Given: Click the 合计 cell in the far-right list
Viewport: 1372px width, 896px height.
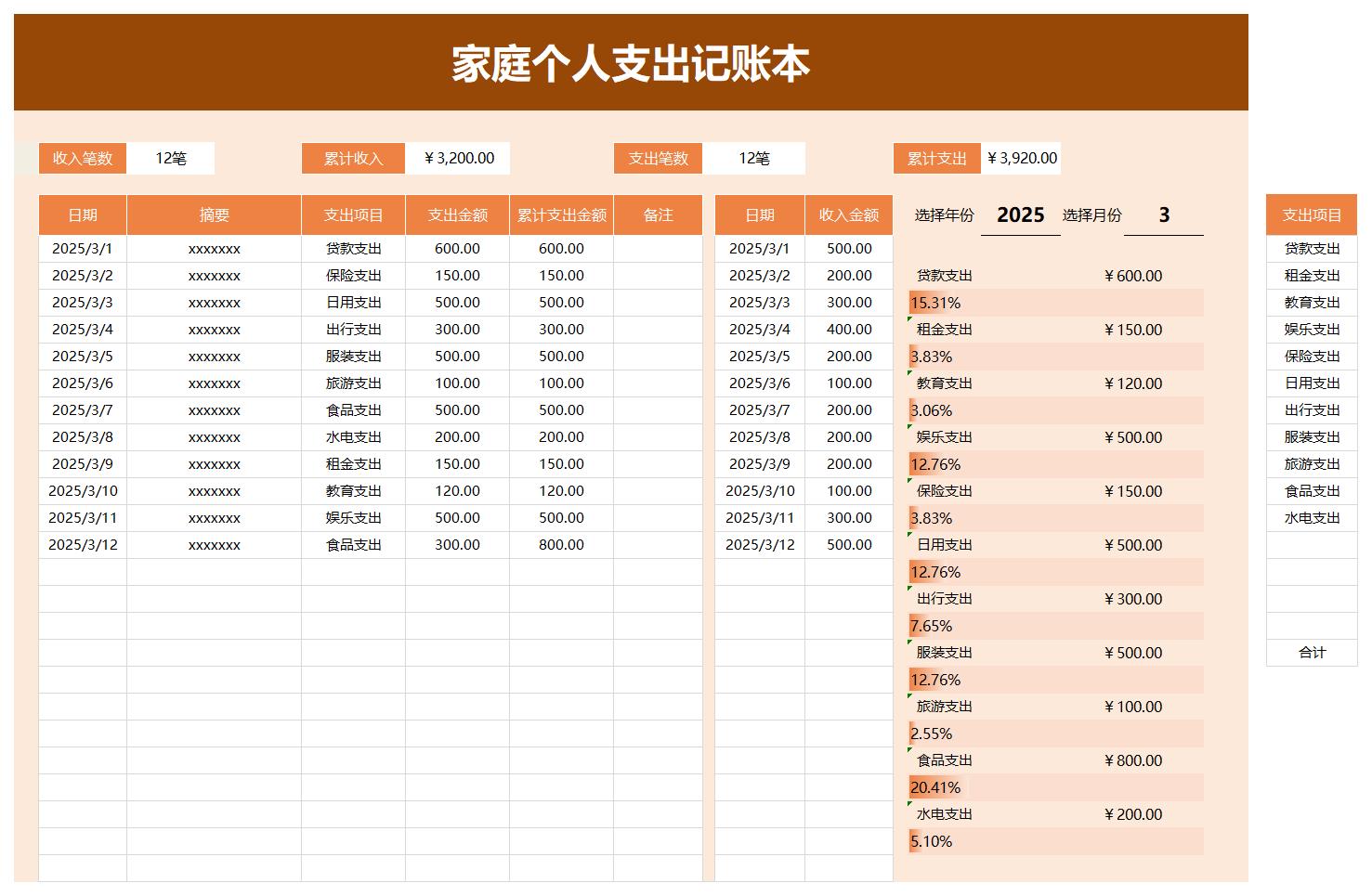Looking at the screenshot, I should (1312, 652).
